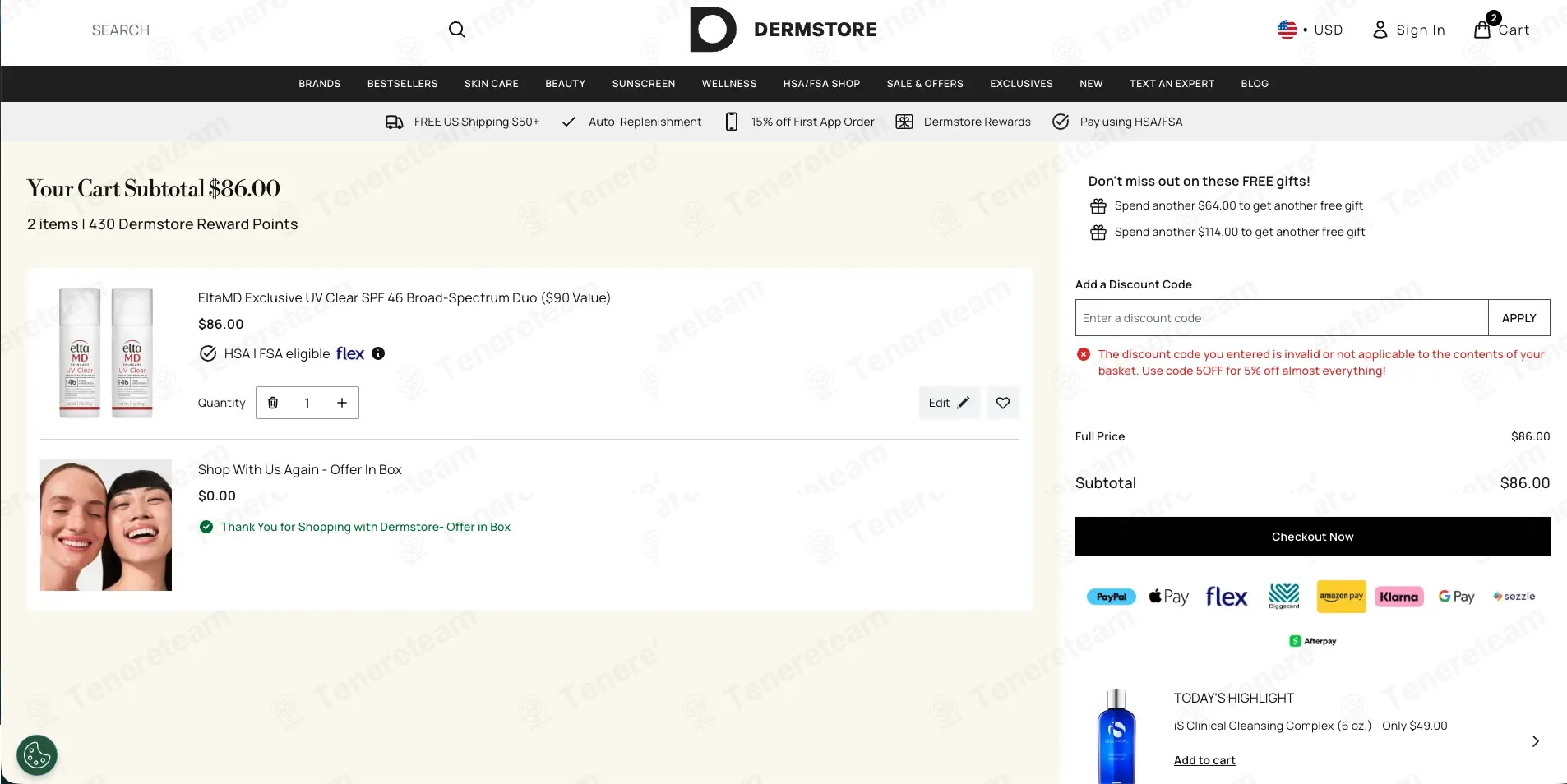Screen dimensions: 1567x784
Task: Click the Klarna payment icon
Action: pos(1399,597)
